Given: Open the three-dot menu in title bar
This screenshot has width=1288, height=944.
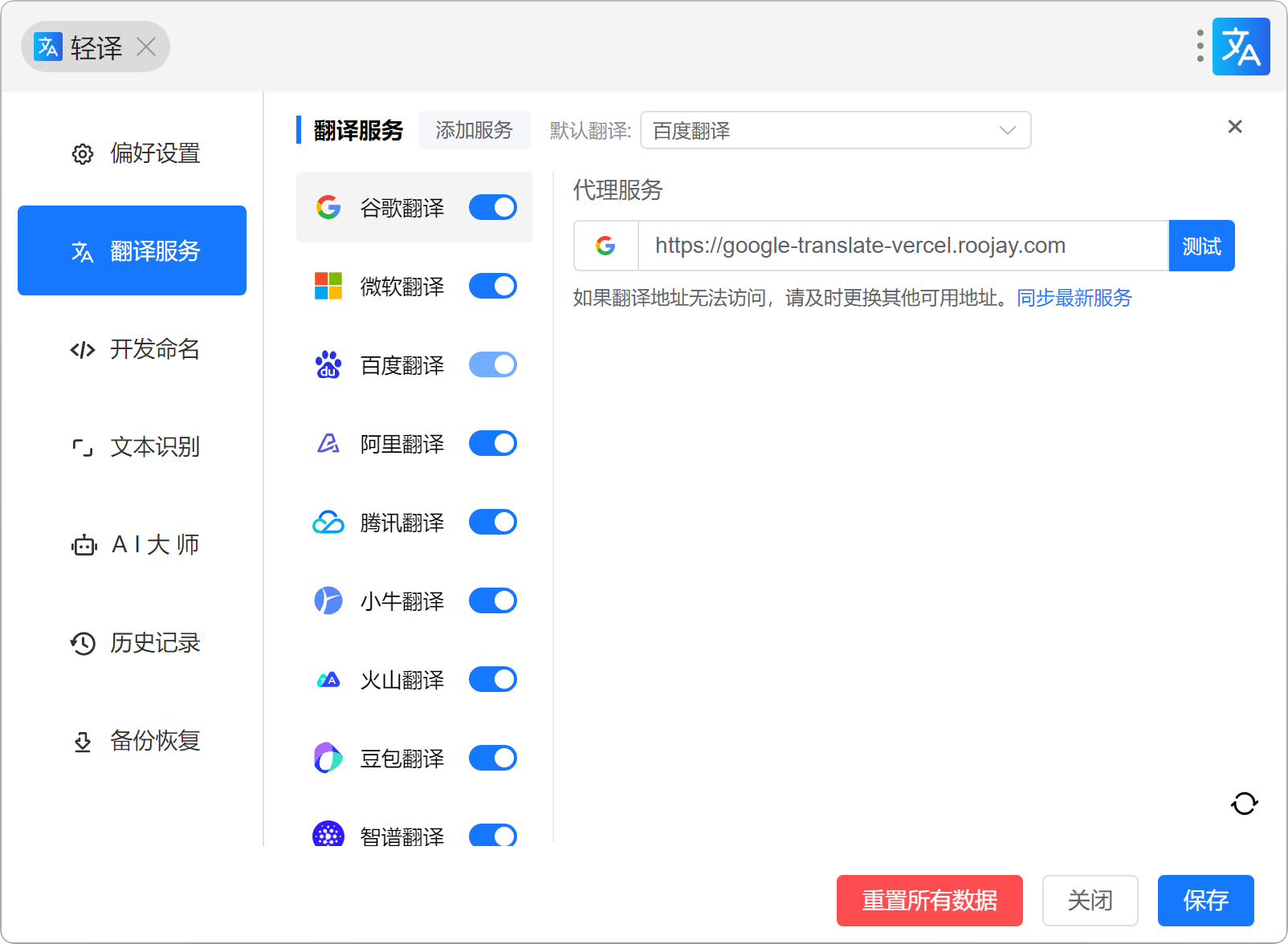Looking at the screenshot, I should click(x=1200, y=47).
